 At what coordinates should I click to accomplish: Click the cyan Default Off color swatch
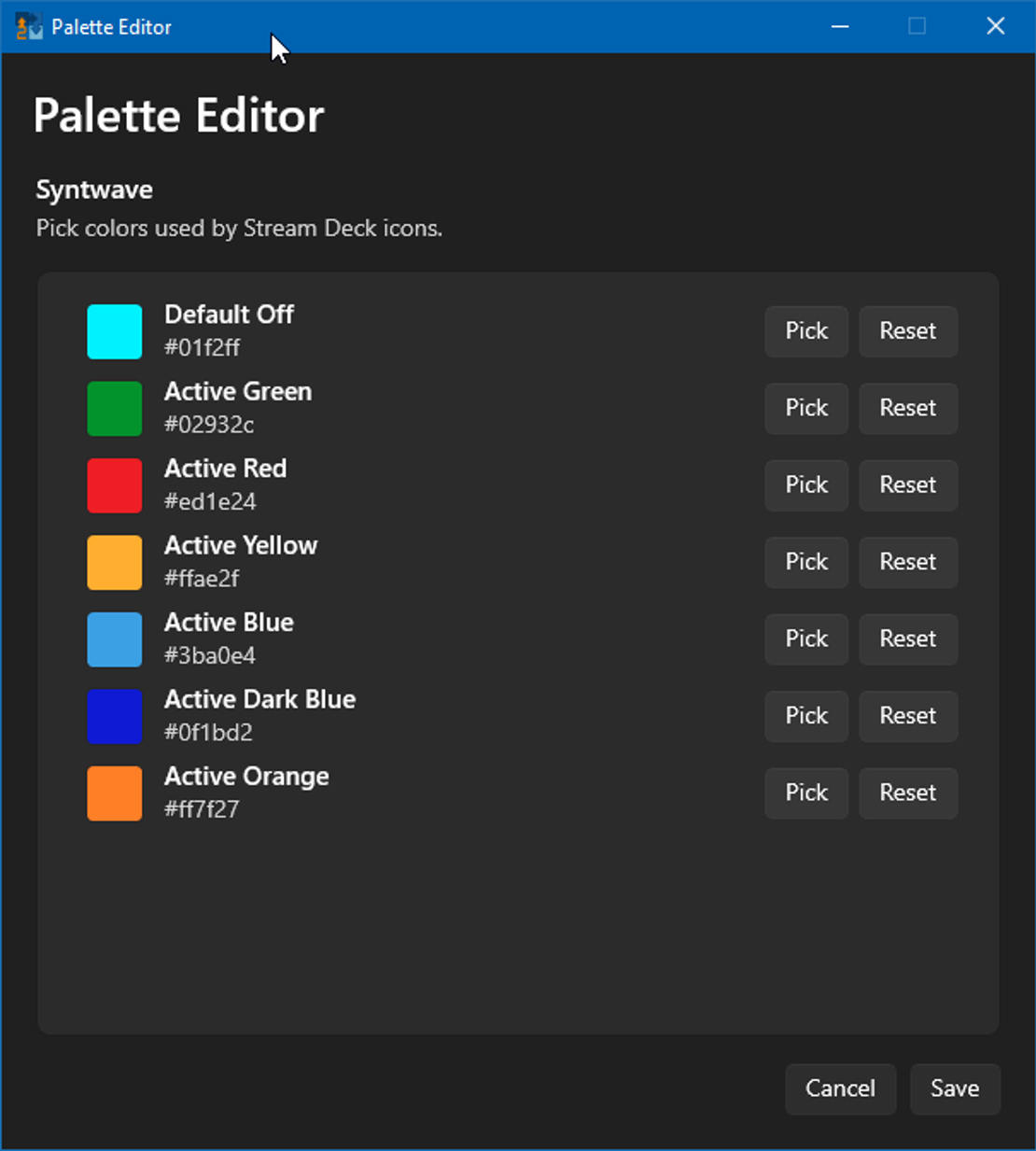(x=114, y=331)
